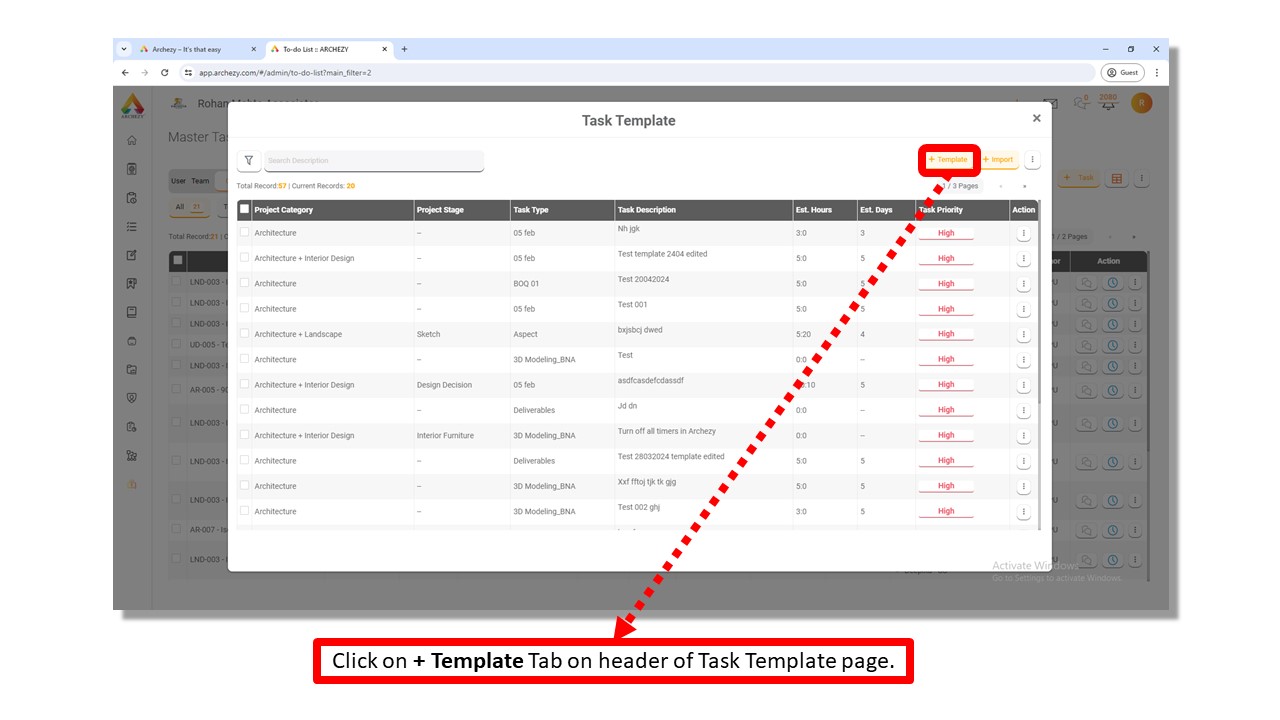Click High priority badge in 'Test' row

pos(946,360)
